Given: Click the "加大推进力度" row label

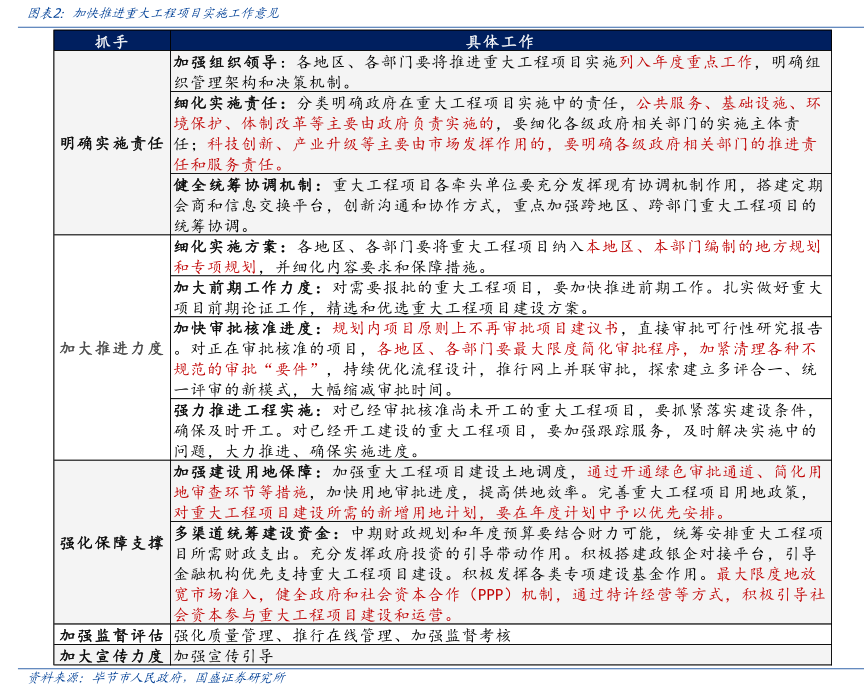Looking at the screenshot, I should [x=110, y=349].
